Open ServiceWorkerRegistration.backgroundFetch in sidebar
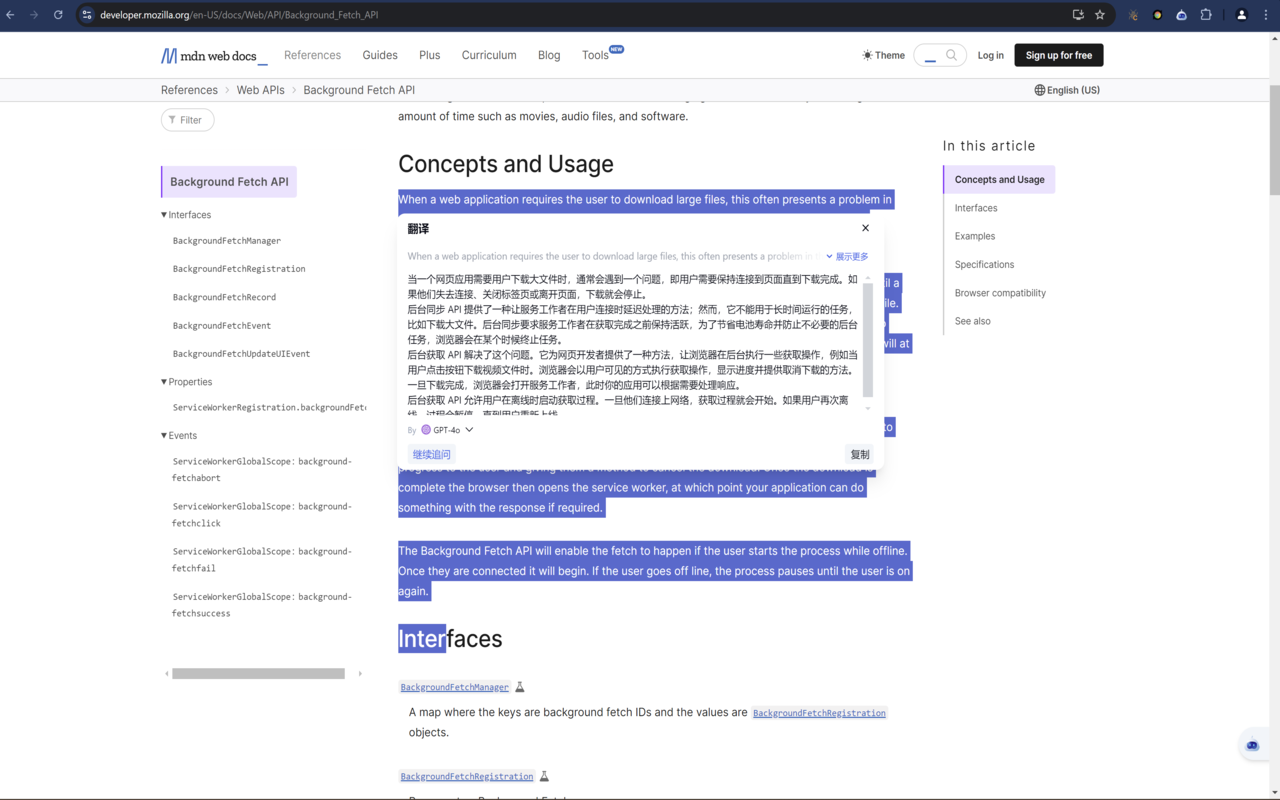The height and width of the screenshot is (800, 1280). (x=269, y=408)
